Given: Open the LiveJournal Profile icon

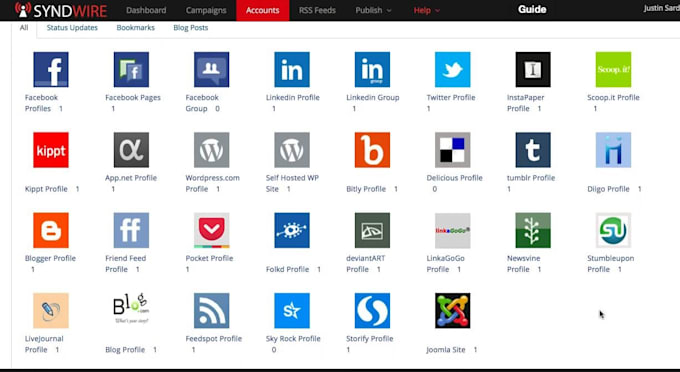Looking at the screenshot, I should 51,310.
